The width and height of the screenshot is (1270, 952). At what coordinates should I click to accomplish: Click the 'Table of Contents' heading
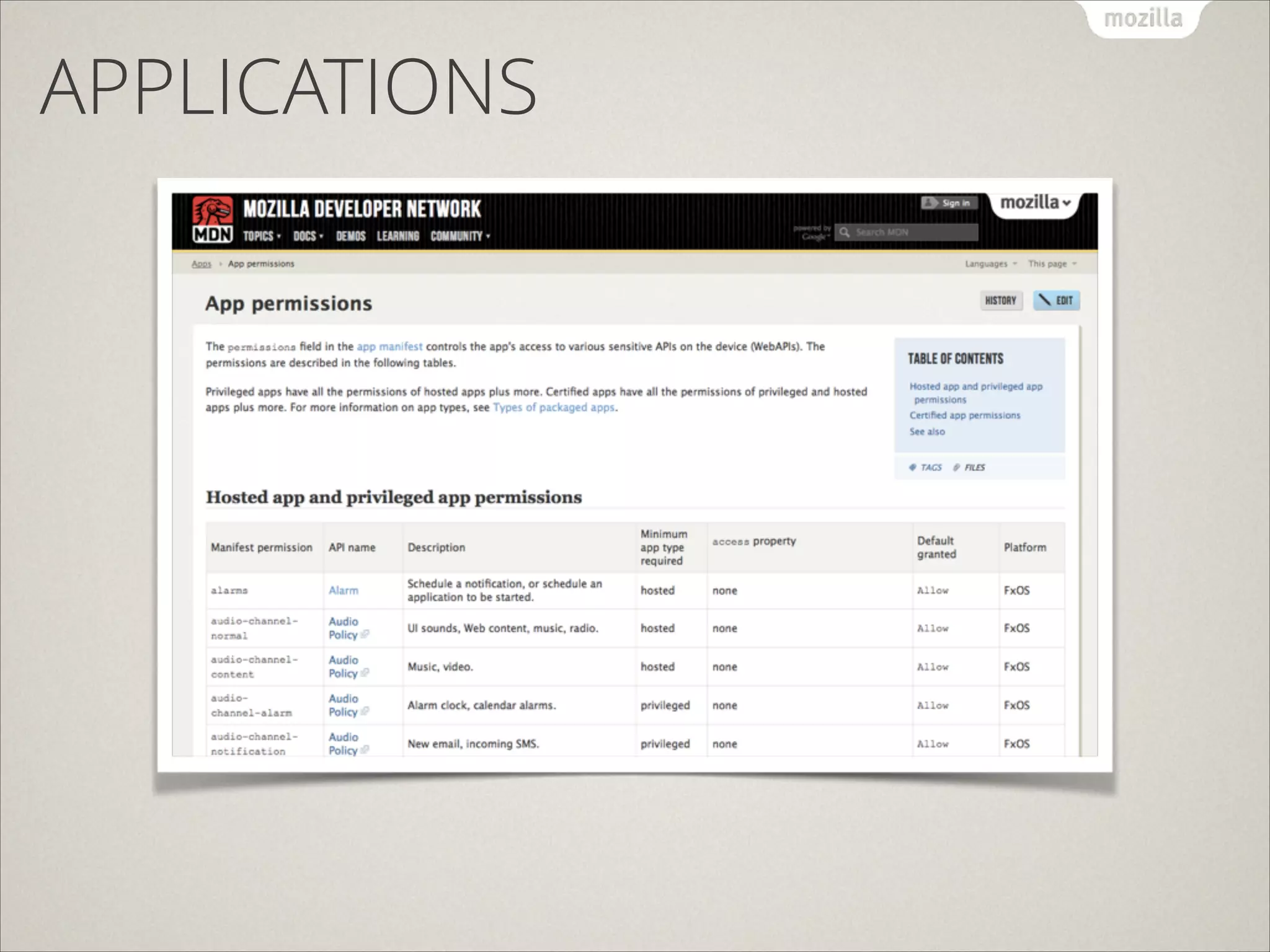click(x=956, y=359)
